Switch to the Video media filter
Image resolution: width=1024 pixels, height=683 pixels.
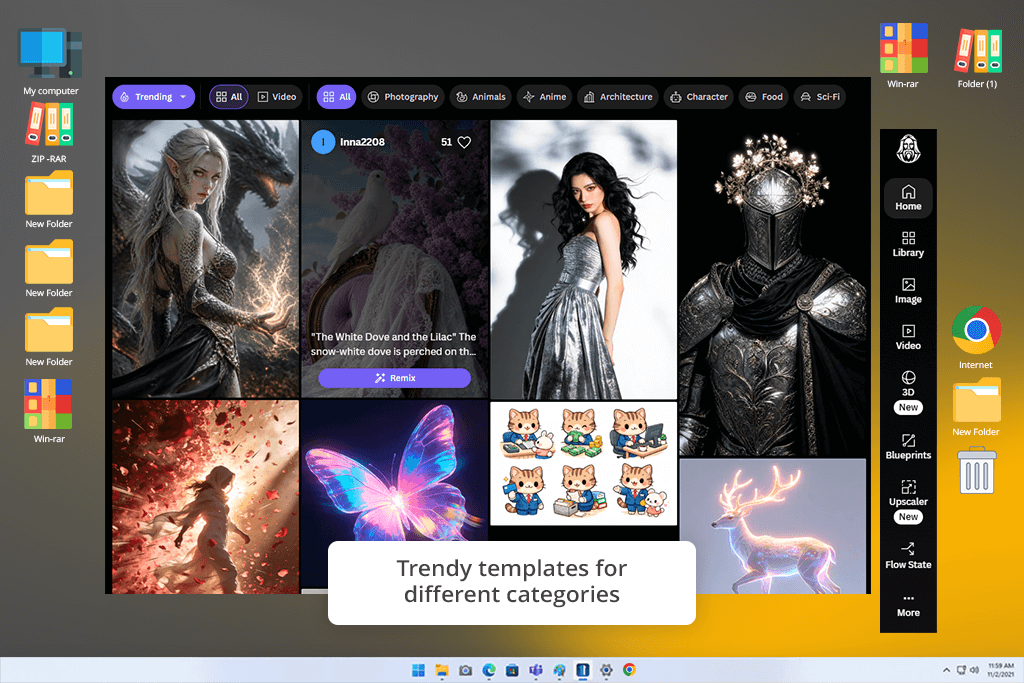(277, 97)
